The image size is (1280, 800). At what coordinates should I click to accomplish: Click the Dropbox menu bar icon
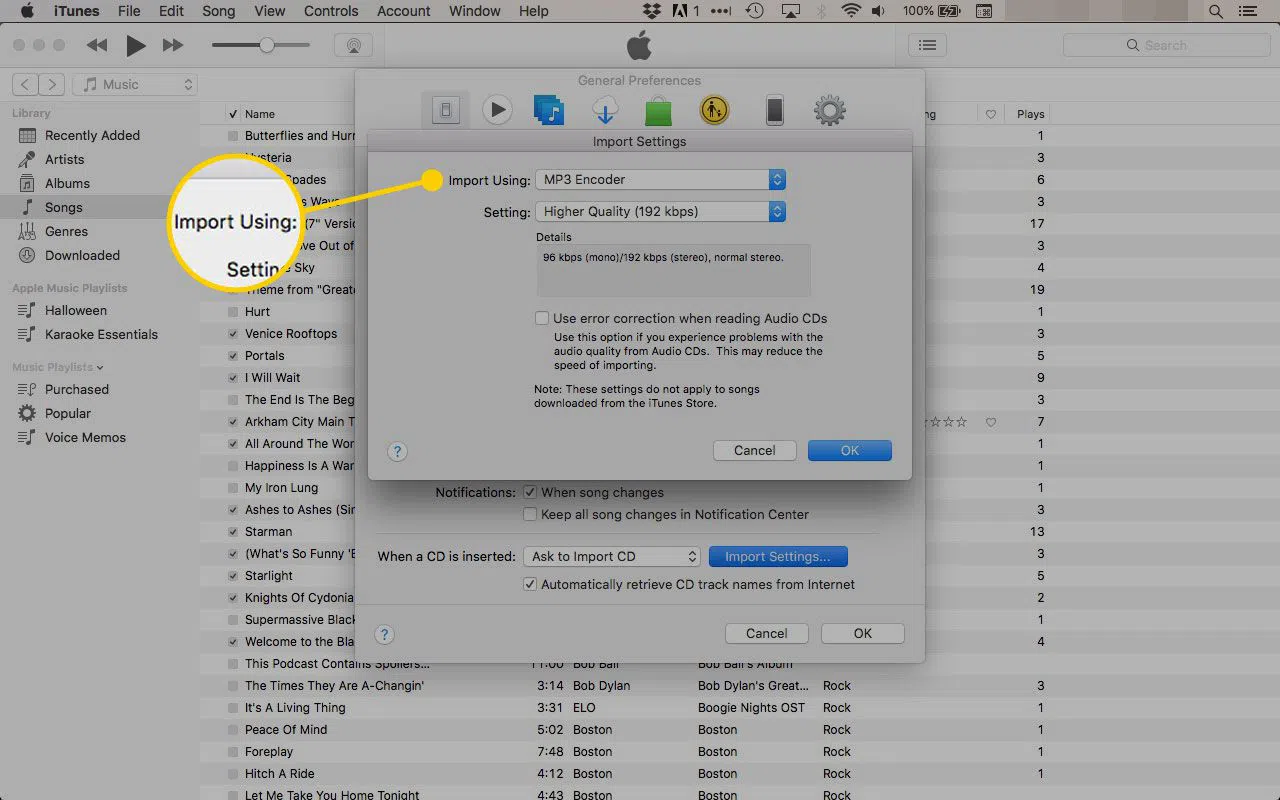[x=652, y=12]
